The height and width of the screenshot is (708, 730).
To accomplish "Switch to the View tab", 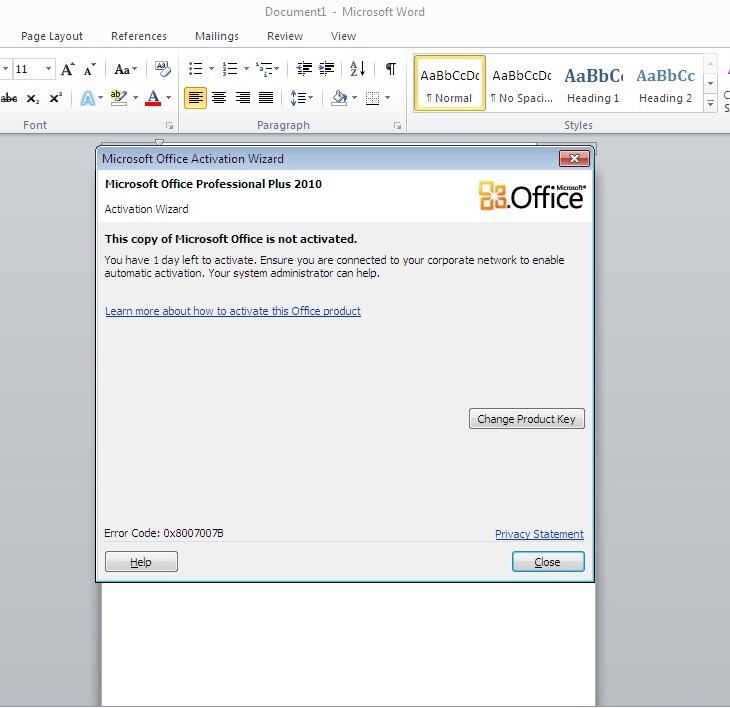I will pyautogui.click(x=344, y=36).
